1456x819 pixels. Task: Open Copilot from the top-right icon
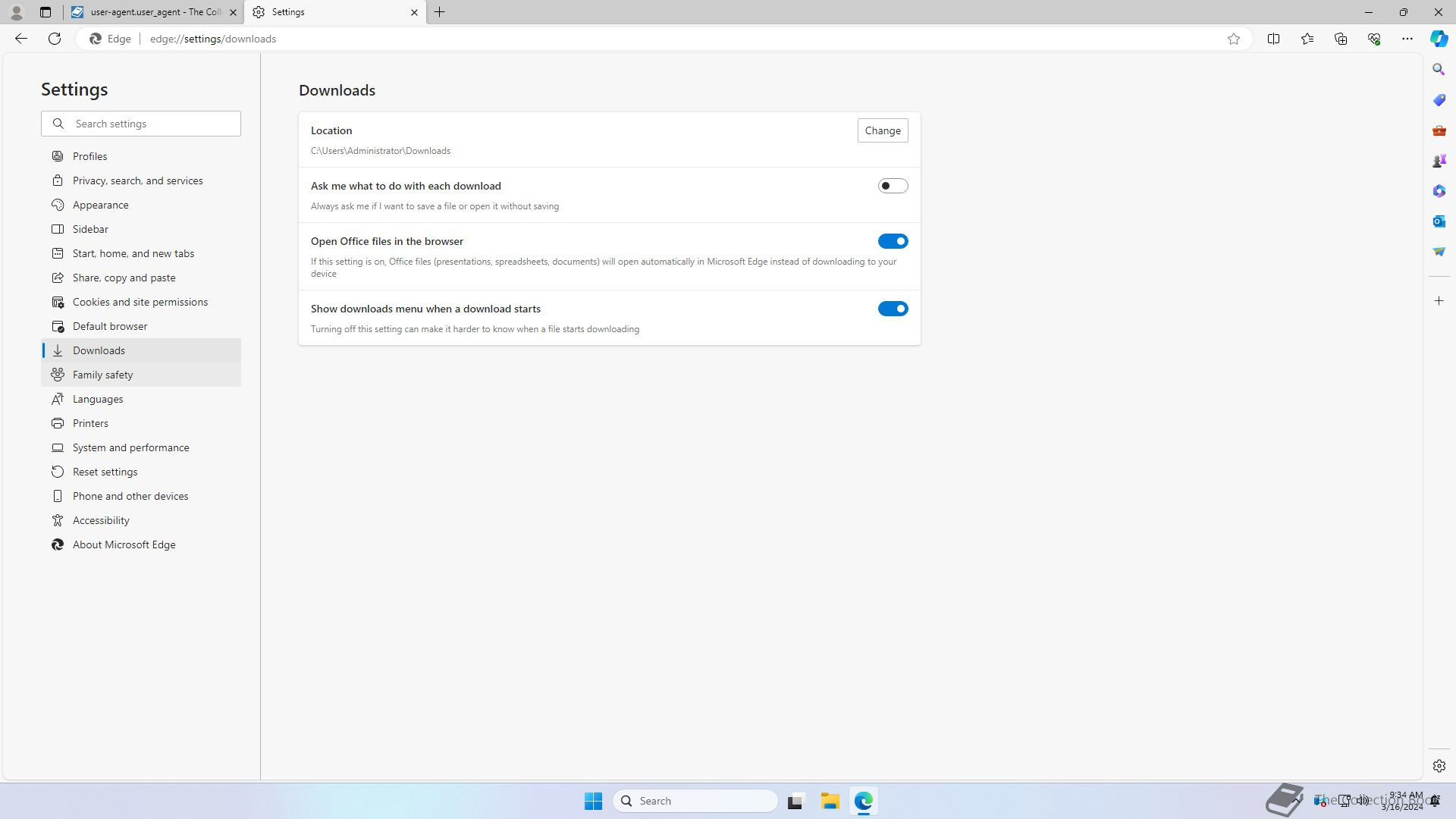(1439, 39)
